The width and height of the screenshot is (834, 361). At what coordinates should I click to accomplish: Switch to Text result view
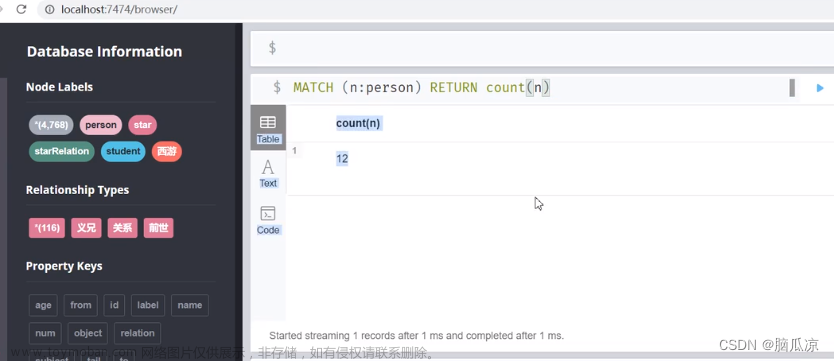coord(268,173)
